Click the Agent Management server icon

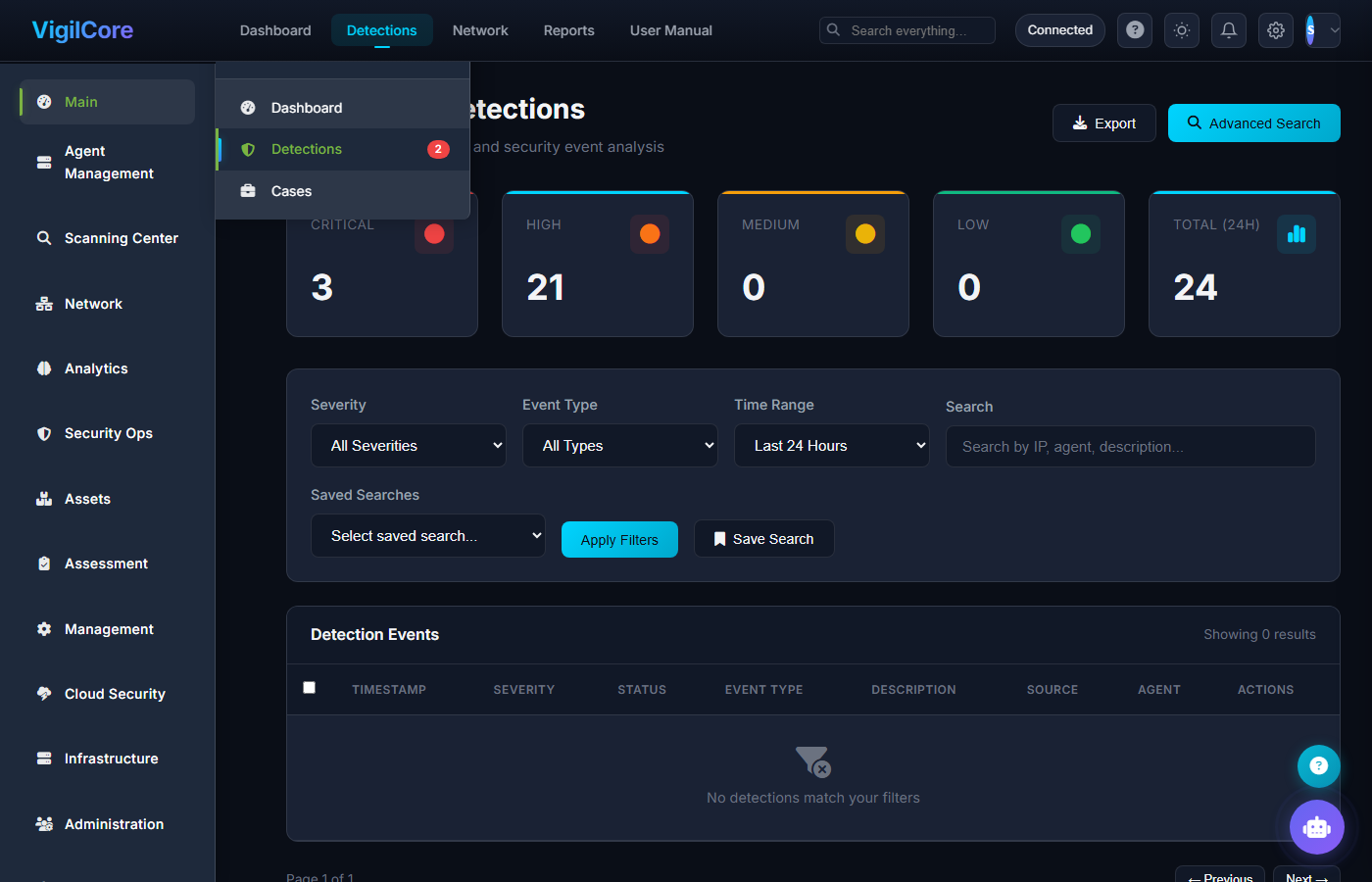coord(44,163)
